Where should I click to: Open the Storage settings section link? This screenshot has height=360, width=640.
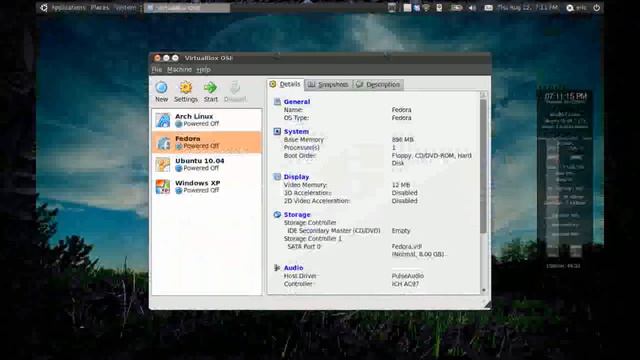(x=297, y=214)
